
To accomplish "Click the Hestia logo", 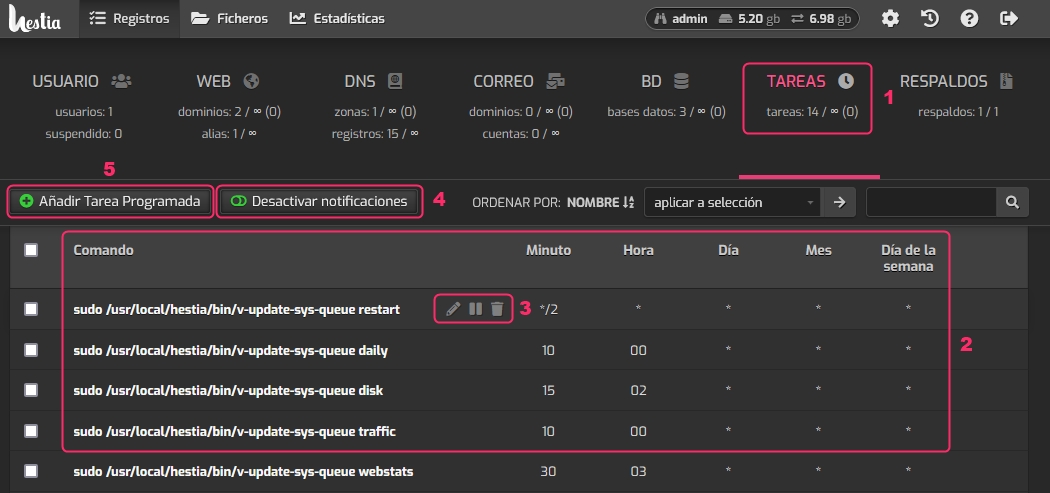I will (35, 18).
